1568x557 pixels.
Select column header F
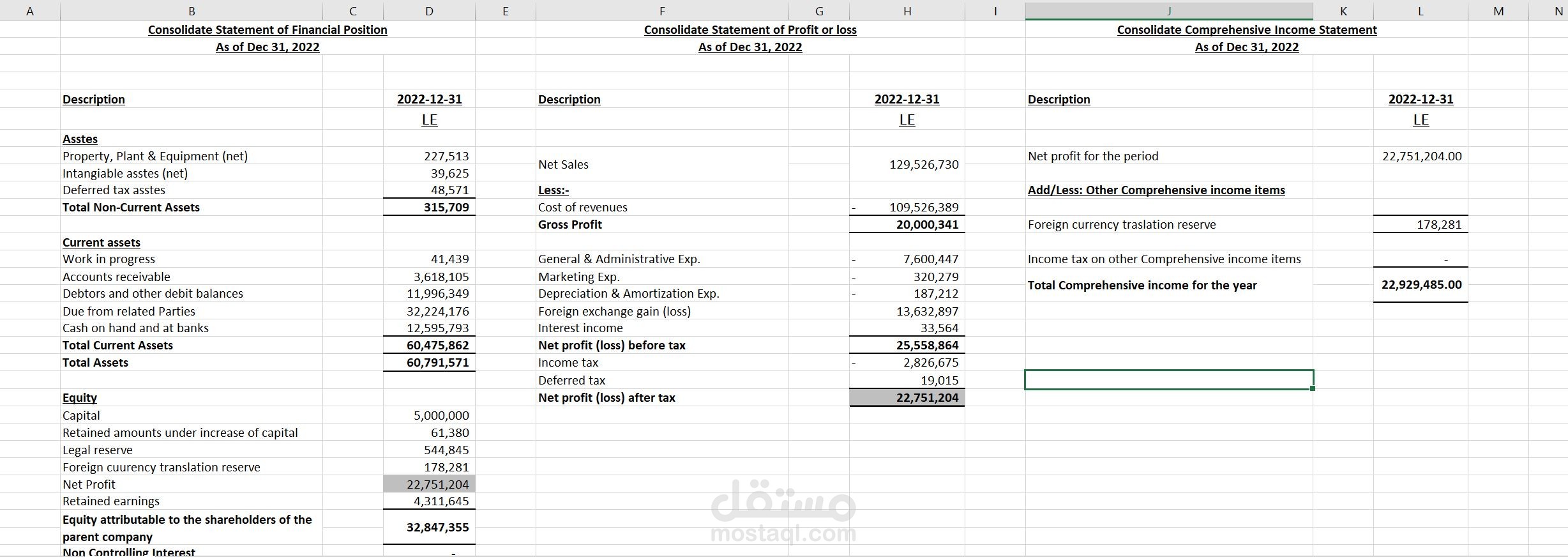click(x=662, y=11)
